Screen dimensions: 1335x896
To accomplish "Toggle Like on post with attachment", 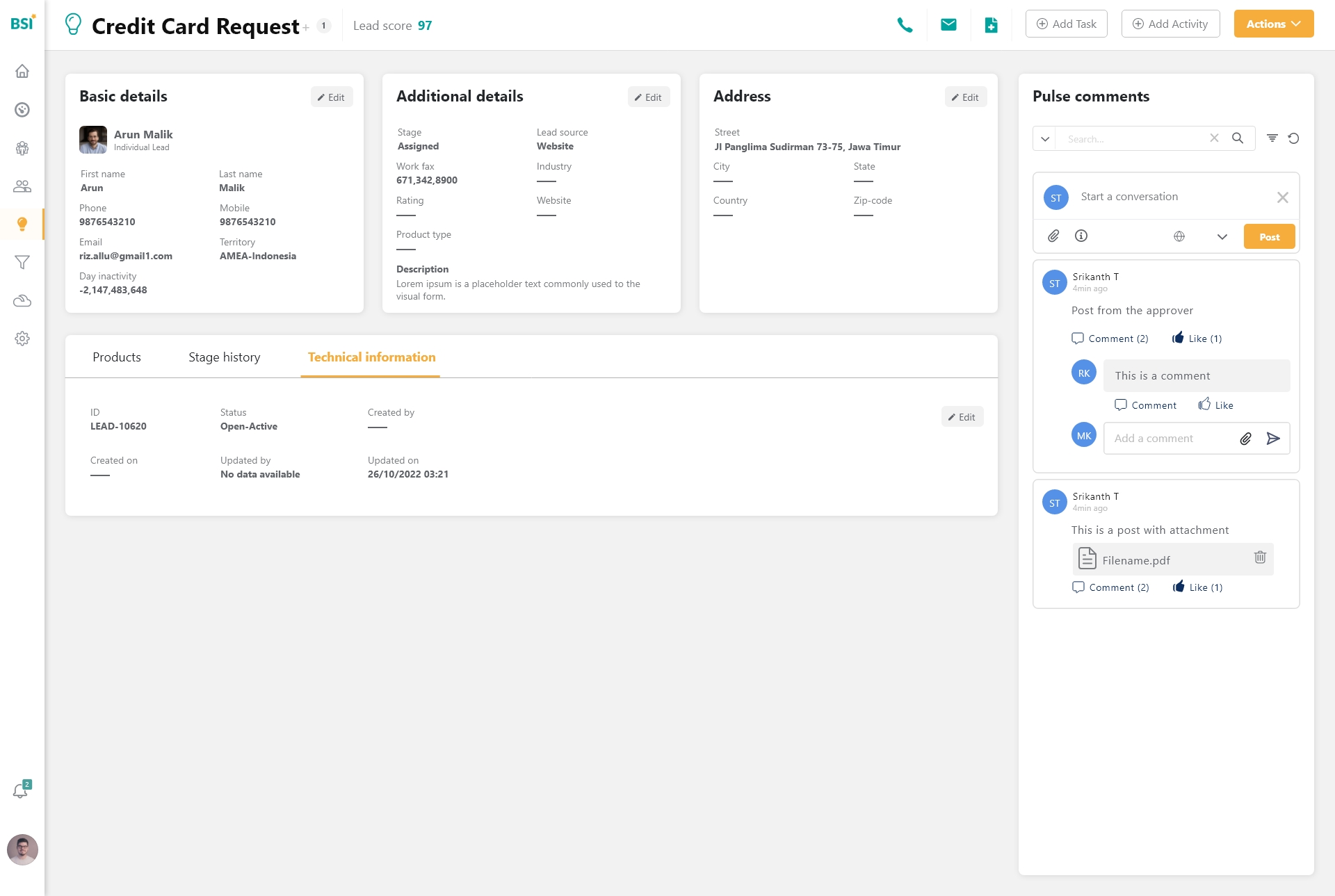I will [x=1197, y=587].
